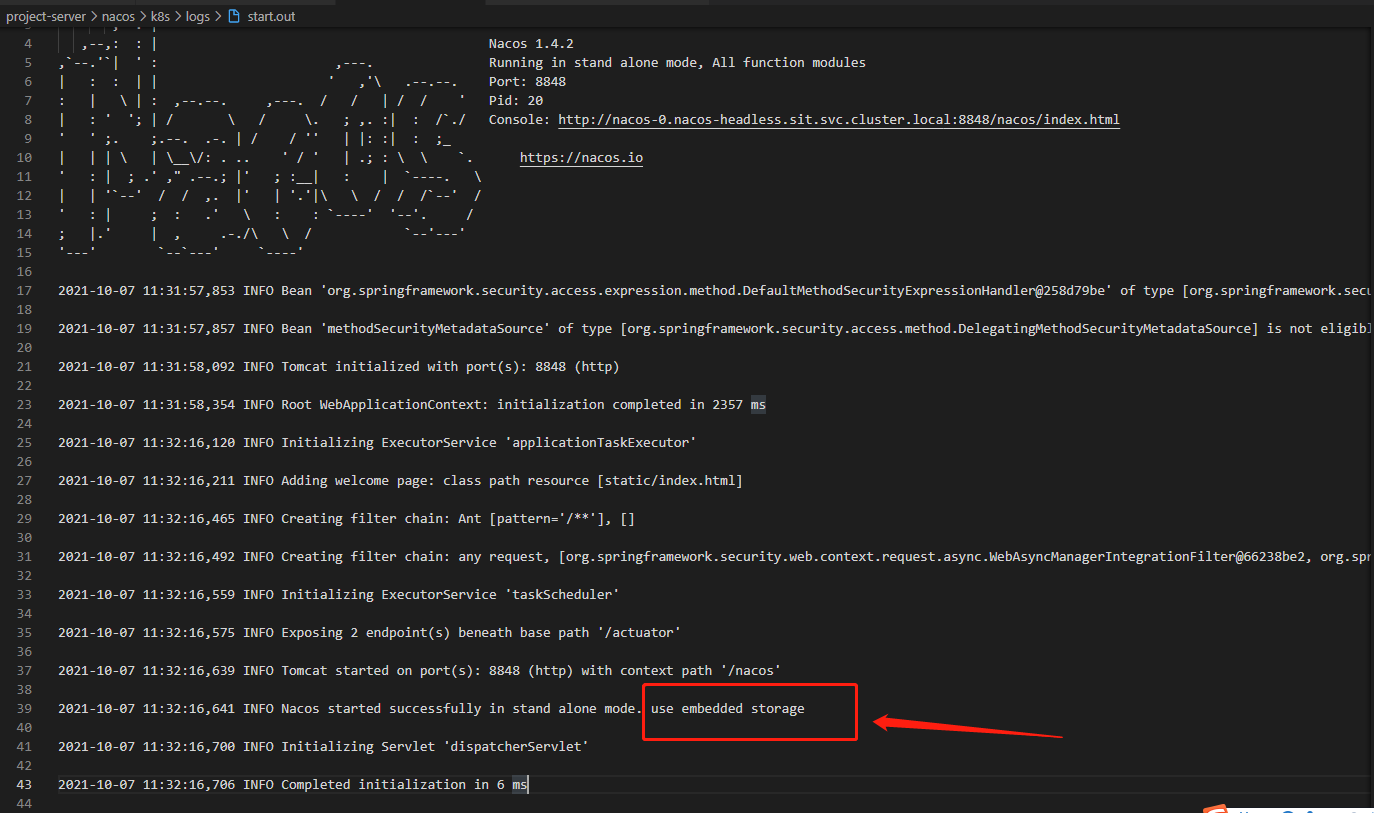Click the DefaultMethodSecurityExpressionHandler log line
Viewport: 1374px width, 813px height.
tap(715, 291)
